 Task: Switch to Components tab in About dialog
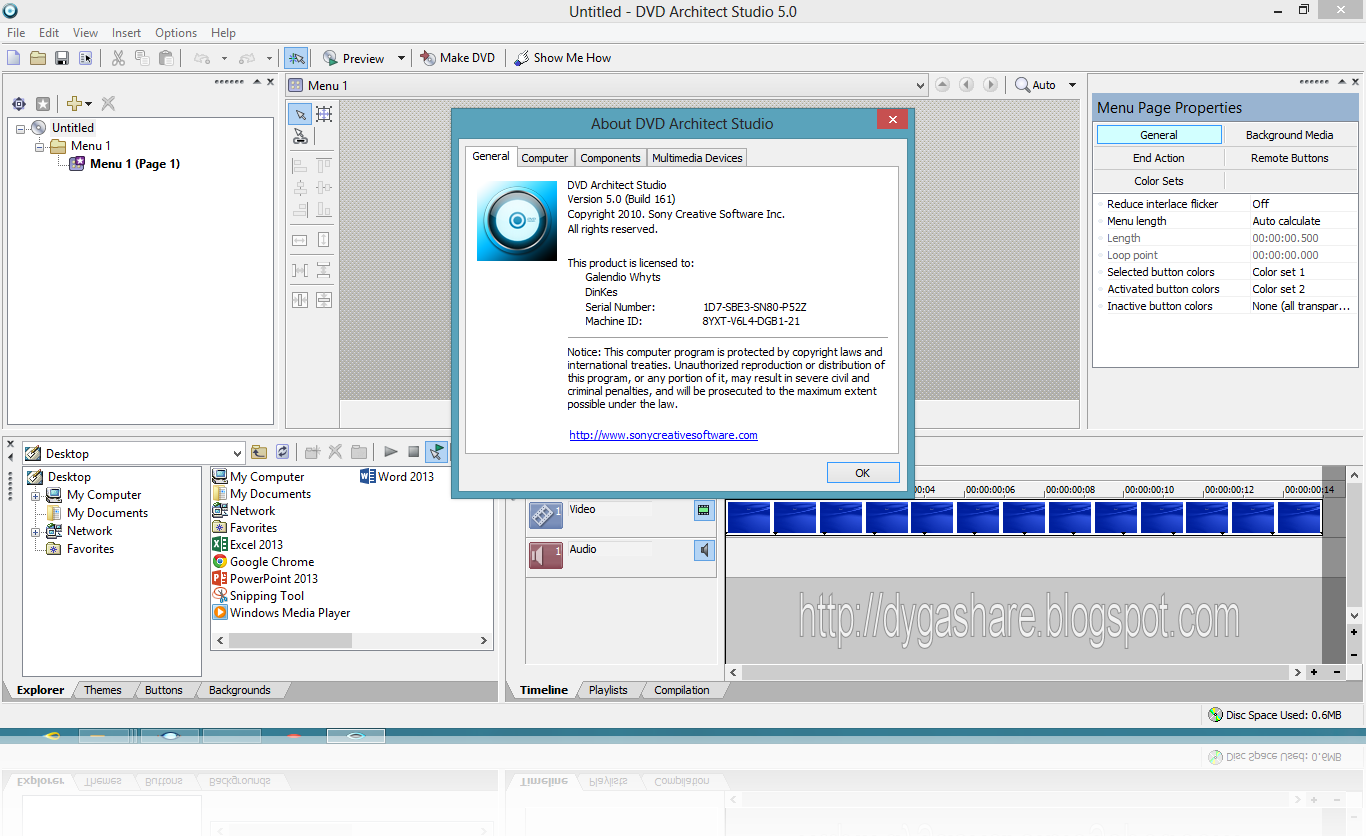(610, 158)
